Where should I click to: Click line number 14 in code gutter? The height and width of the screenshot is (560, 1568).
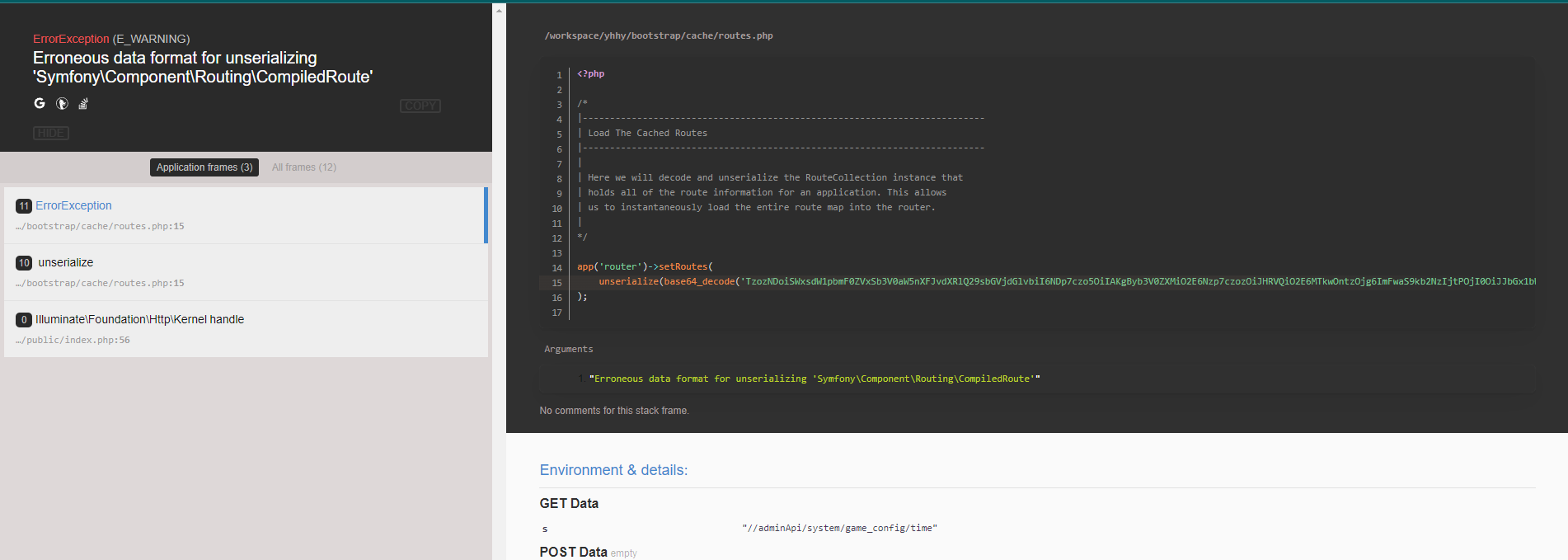[556, 268]
